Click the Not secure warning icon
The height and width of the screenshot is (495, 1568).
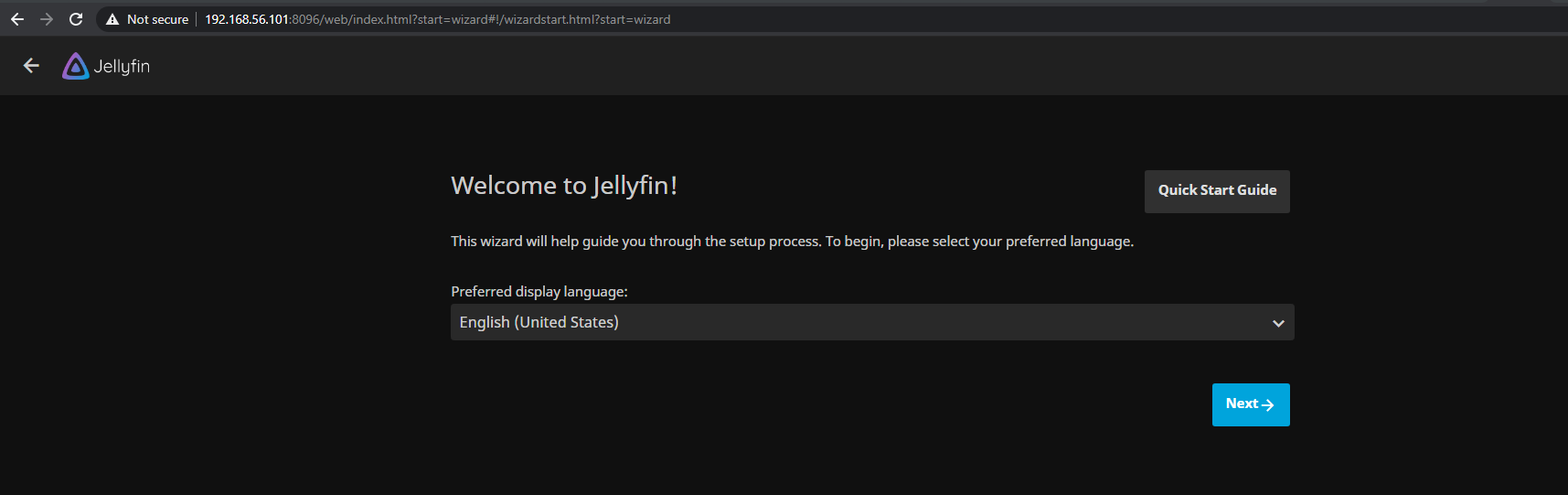(x=112, y=19)
